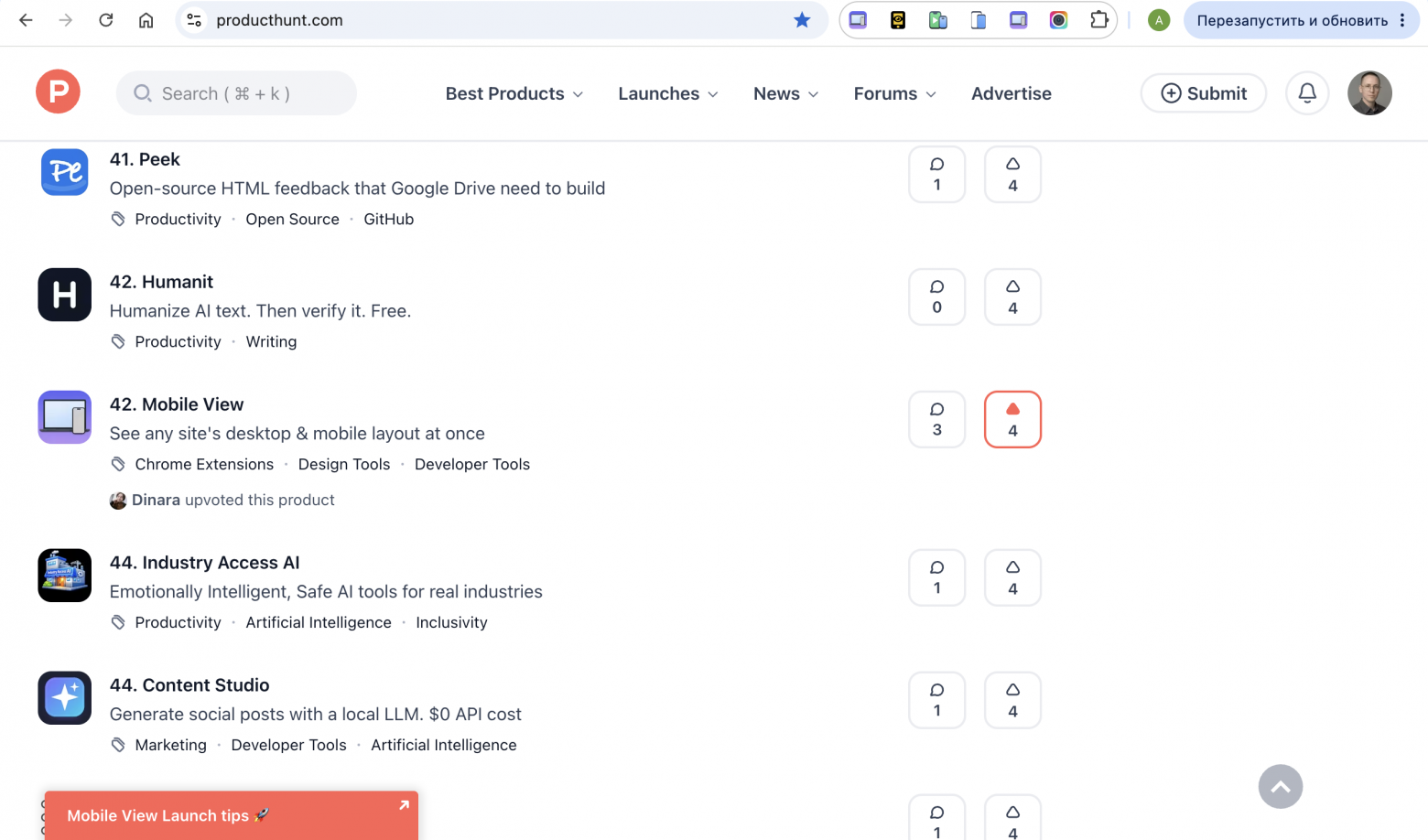Click the address bar URL producthunt.com
The height and width of the screenshot is (840, 1428).
(x=279, y=20)
